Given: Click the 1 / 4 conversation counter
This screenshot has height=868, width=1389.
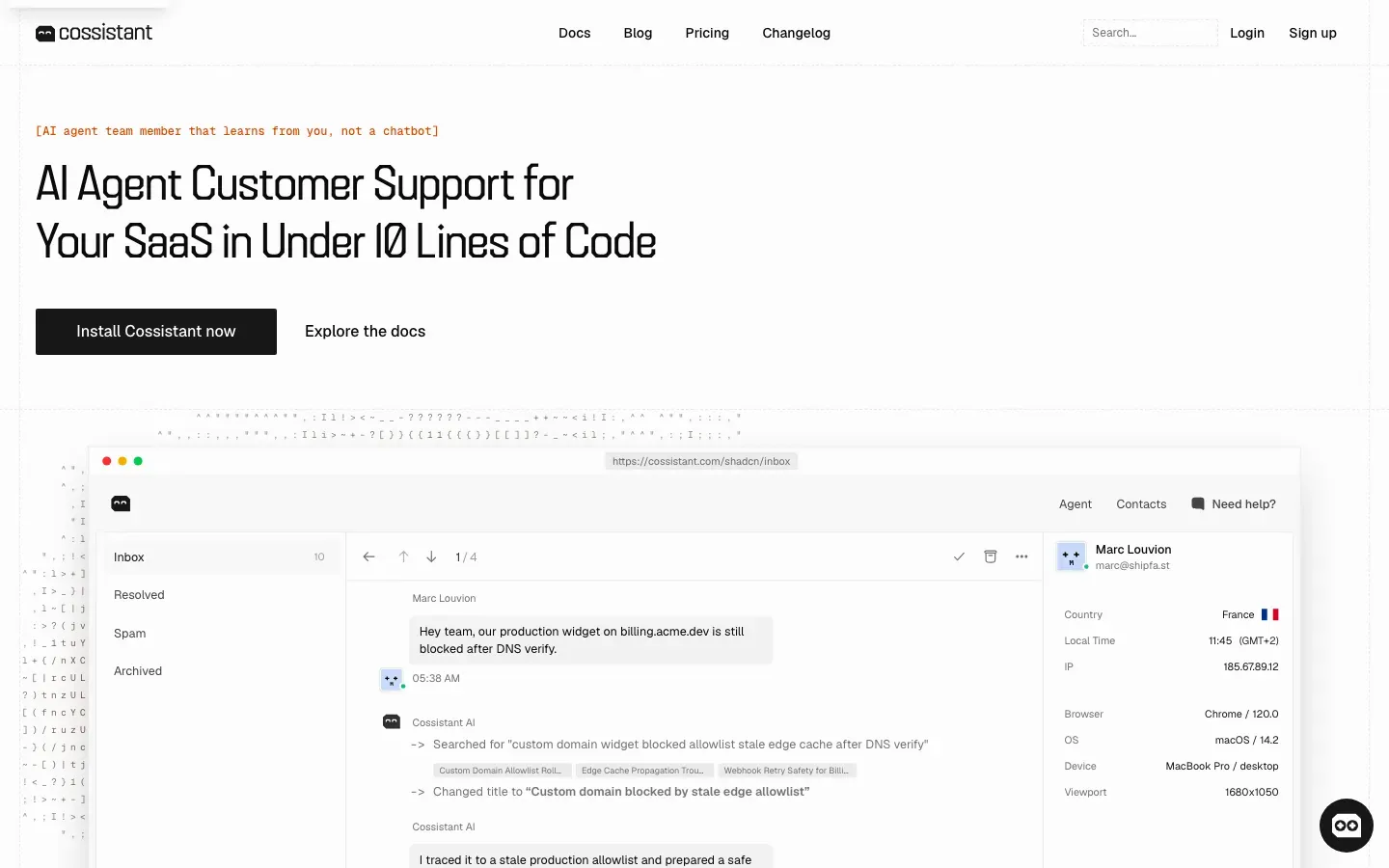Looking at the screenshot, I should pos(466,556).
